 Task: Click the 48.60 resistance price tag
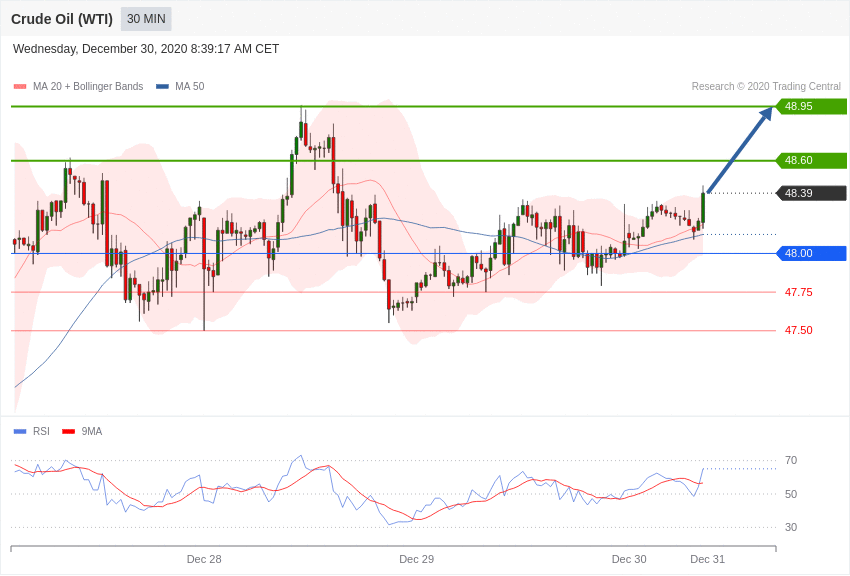pos(811,160)
